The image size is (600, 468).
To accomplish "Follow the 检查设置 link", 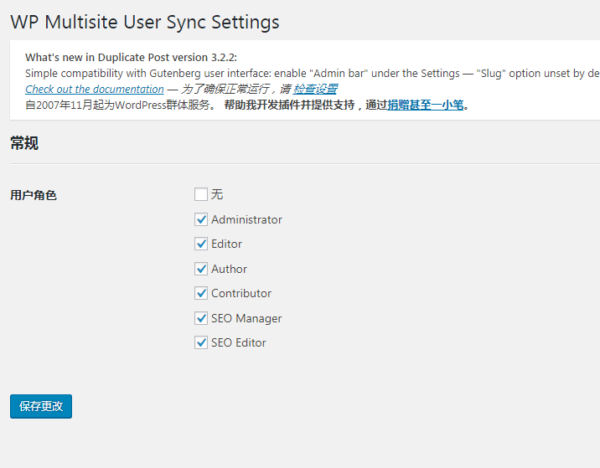I will [315, 89].
